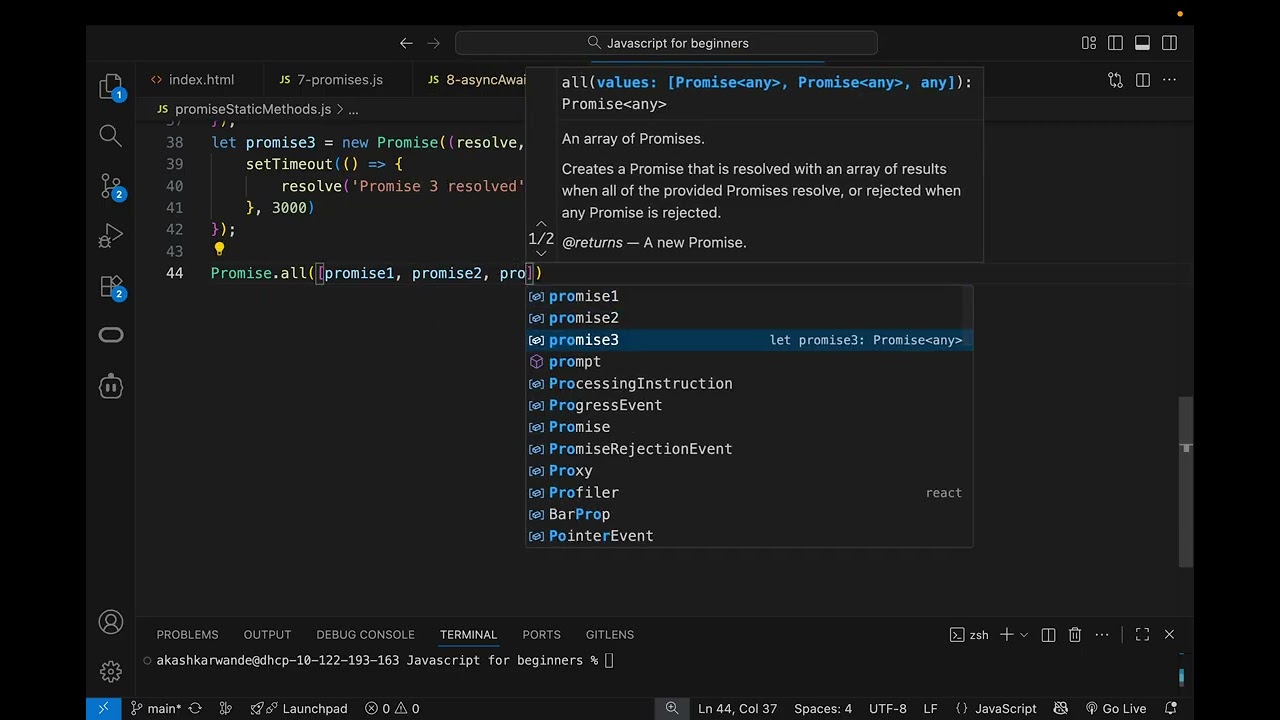Open the editor More Actions menu
Image resolution: width=1280 pixels, height=720 pixels.
1169,80
